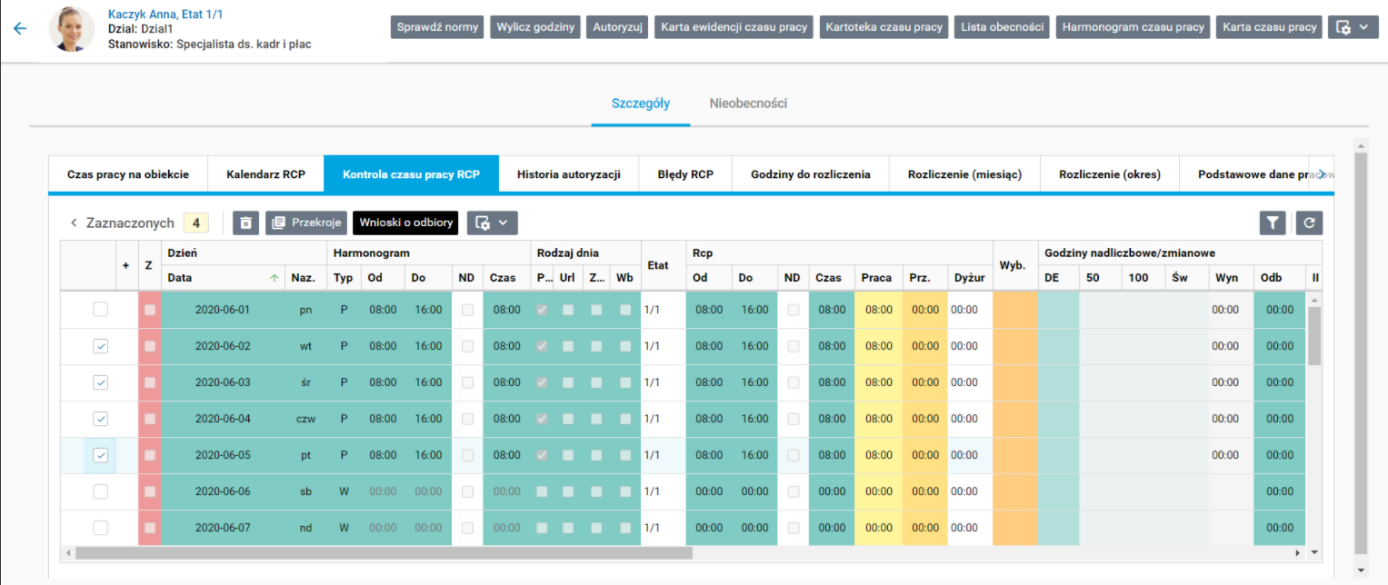Click Sprawdź normy button
Screen dimensions: 1388x585
[x=437, y=27]
